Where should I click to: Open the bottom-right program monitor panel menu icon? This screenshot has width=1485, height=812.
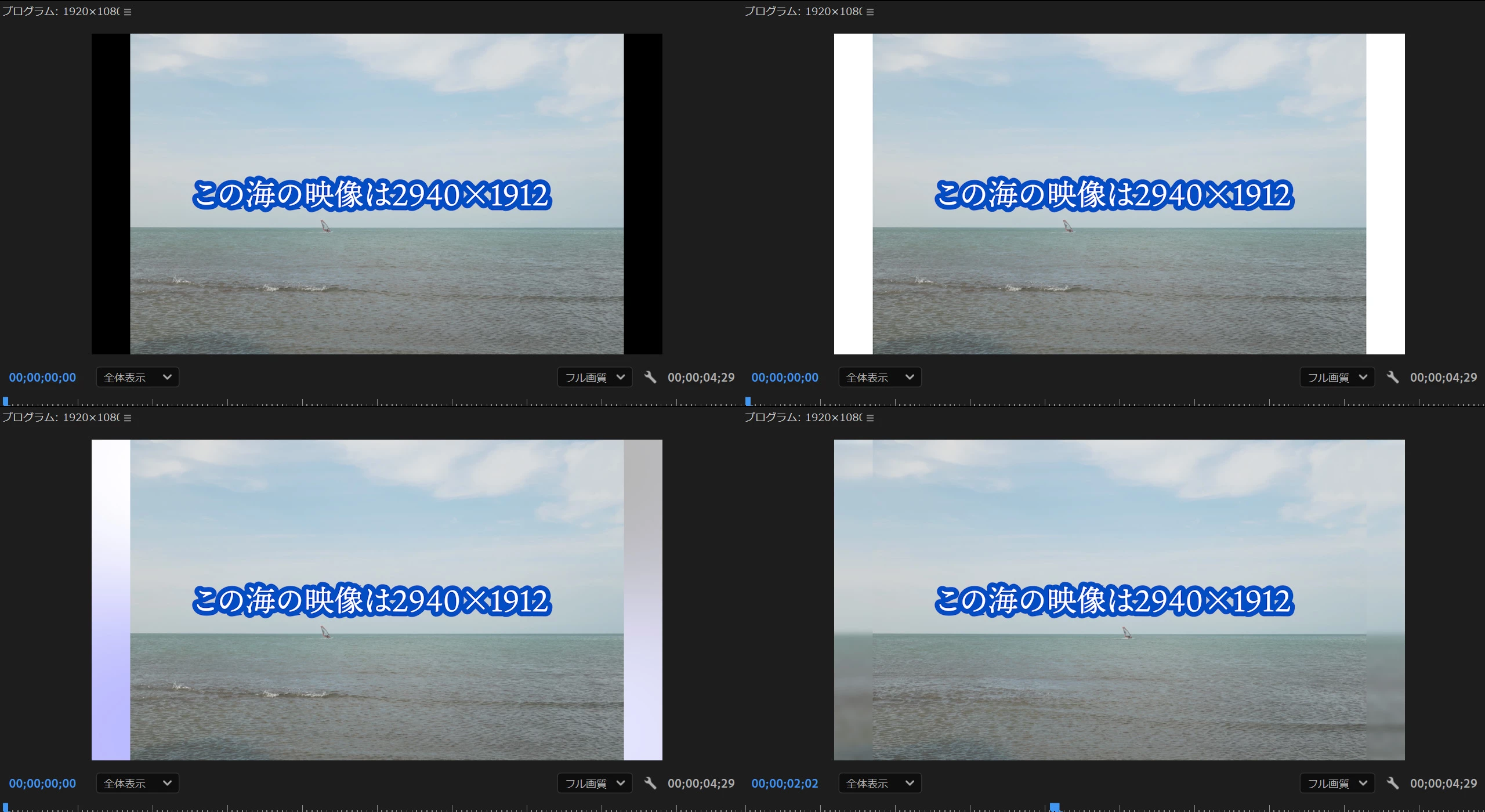tap(870, 418)
